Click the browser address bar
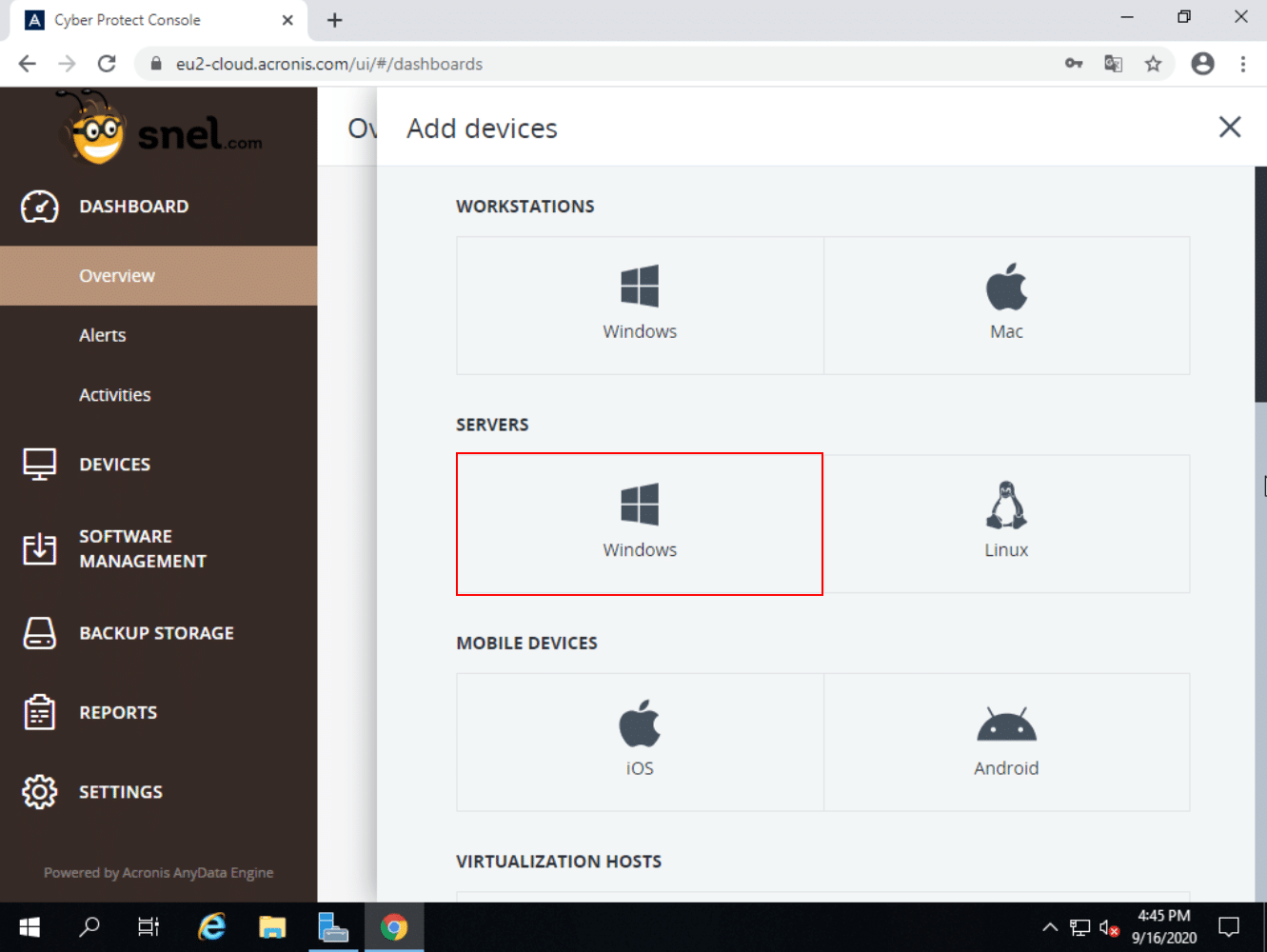This screenshot has width=1267, height=952. [609, 64]
